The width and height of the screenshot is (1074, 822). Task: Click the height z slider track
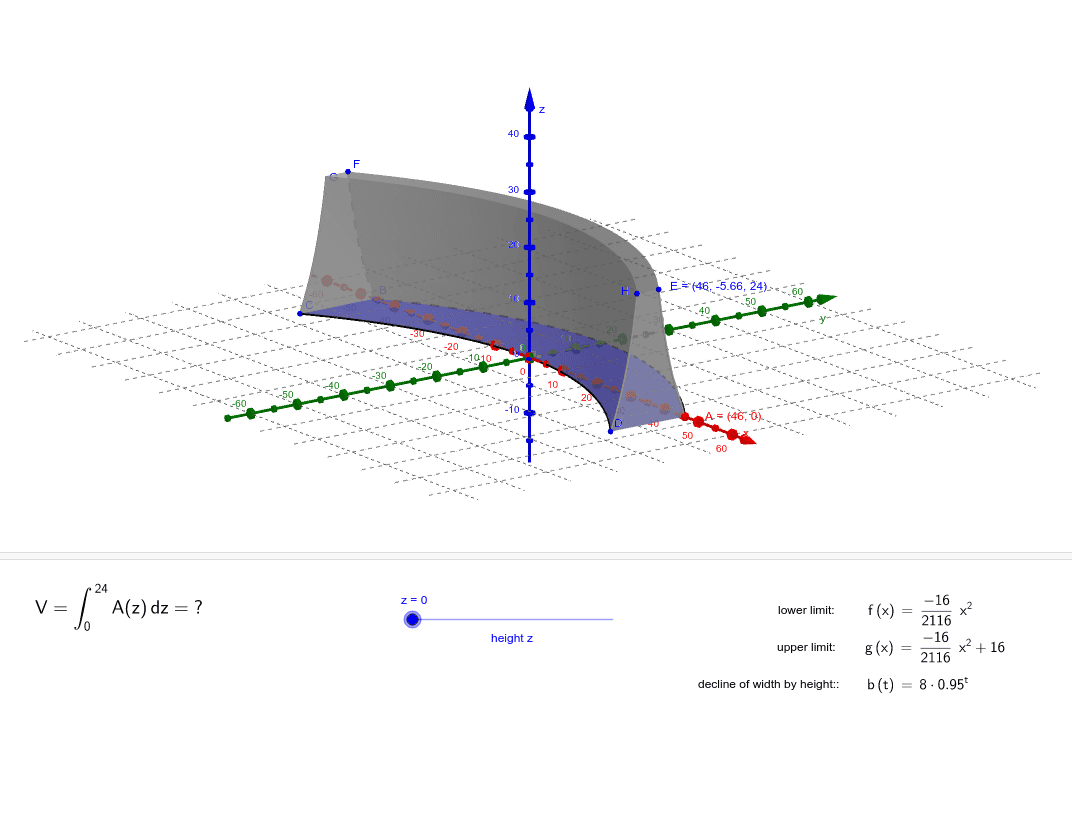(512, 620)
